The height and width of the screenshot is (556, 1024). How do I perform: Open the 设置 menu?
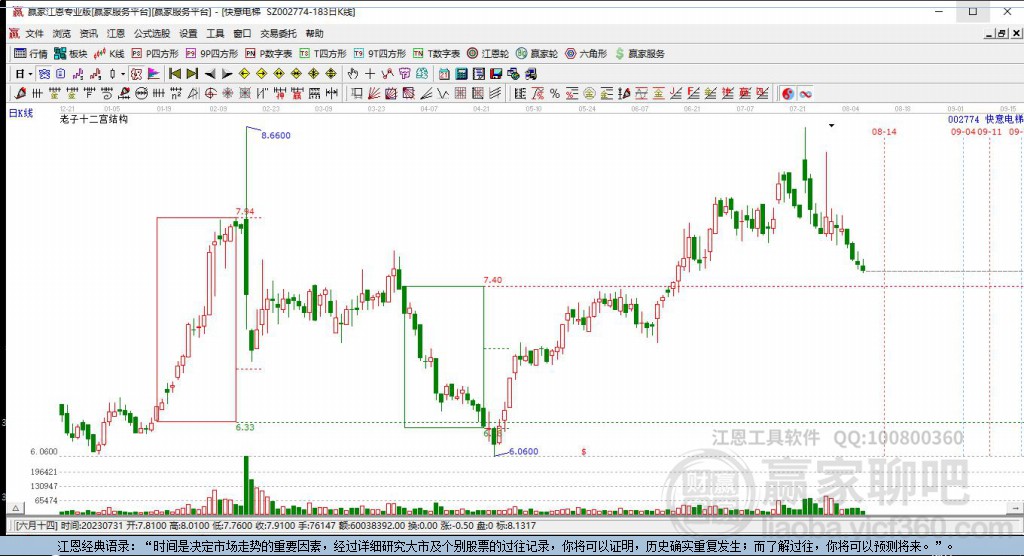click(188, 33)
